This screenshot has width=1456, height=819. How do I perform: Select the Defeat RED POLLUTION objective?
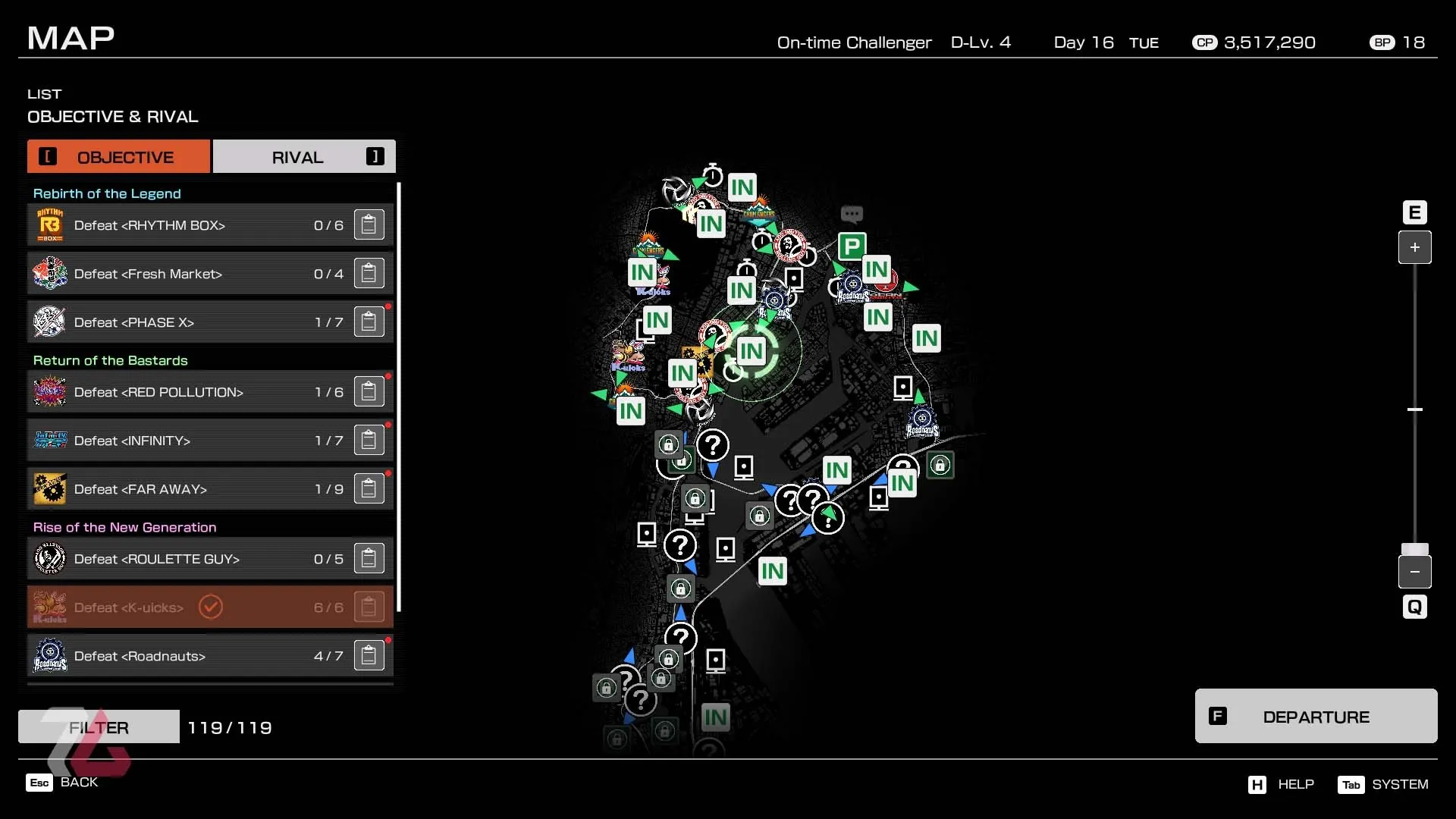190,392
